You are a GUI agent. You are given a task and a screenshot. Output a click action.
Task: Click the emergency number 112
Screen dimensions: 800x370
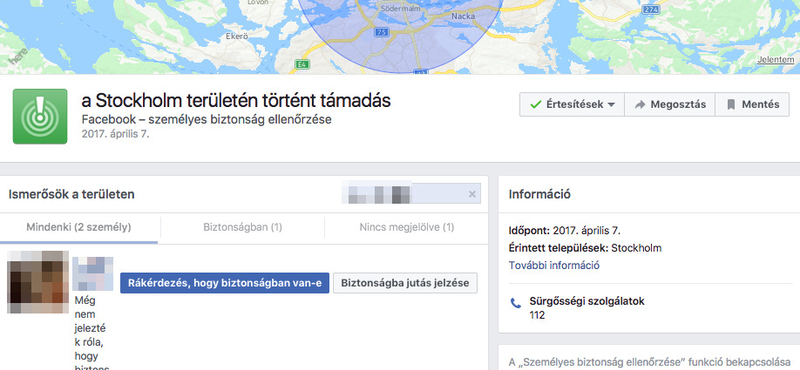point(537,315)
